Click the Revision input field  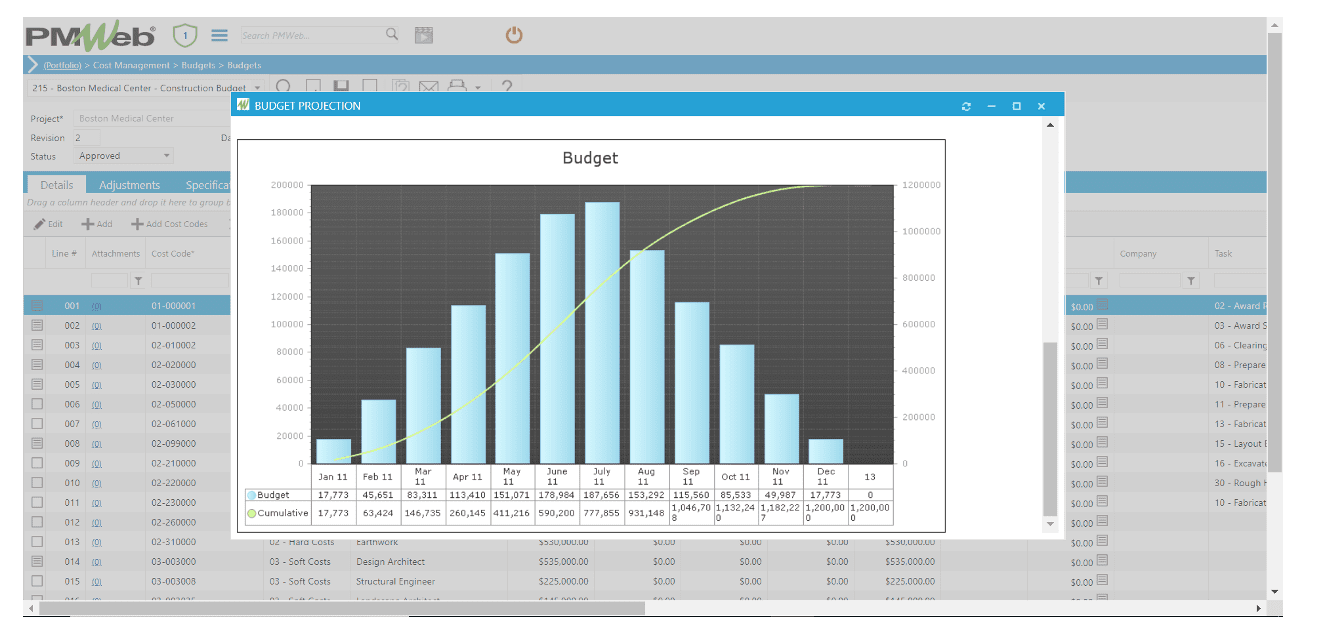click(x=85, y=137)
